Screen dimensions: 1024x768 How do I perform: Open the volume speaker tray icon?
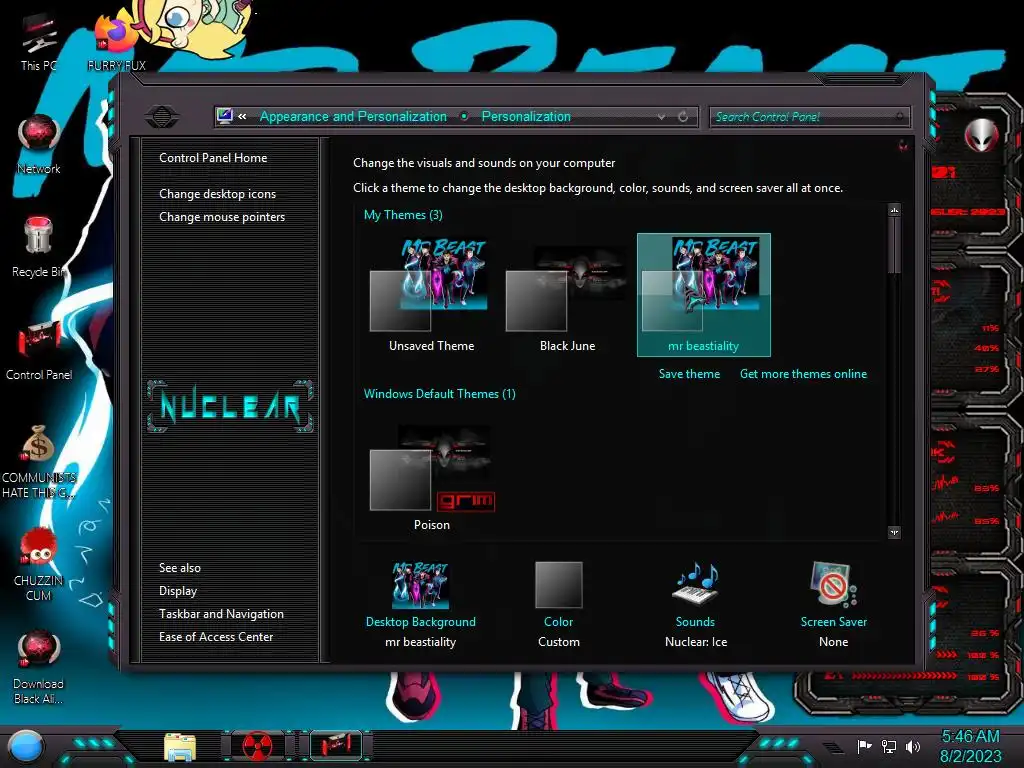point(913,746)
